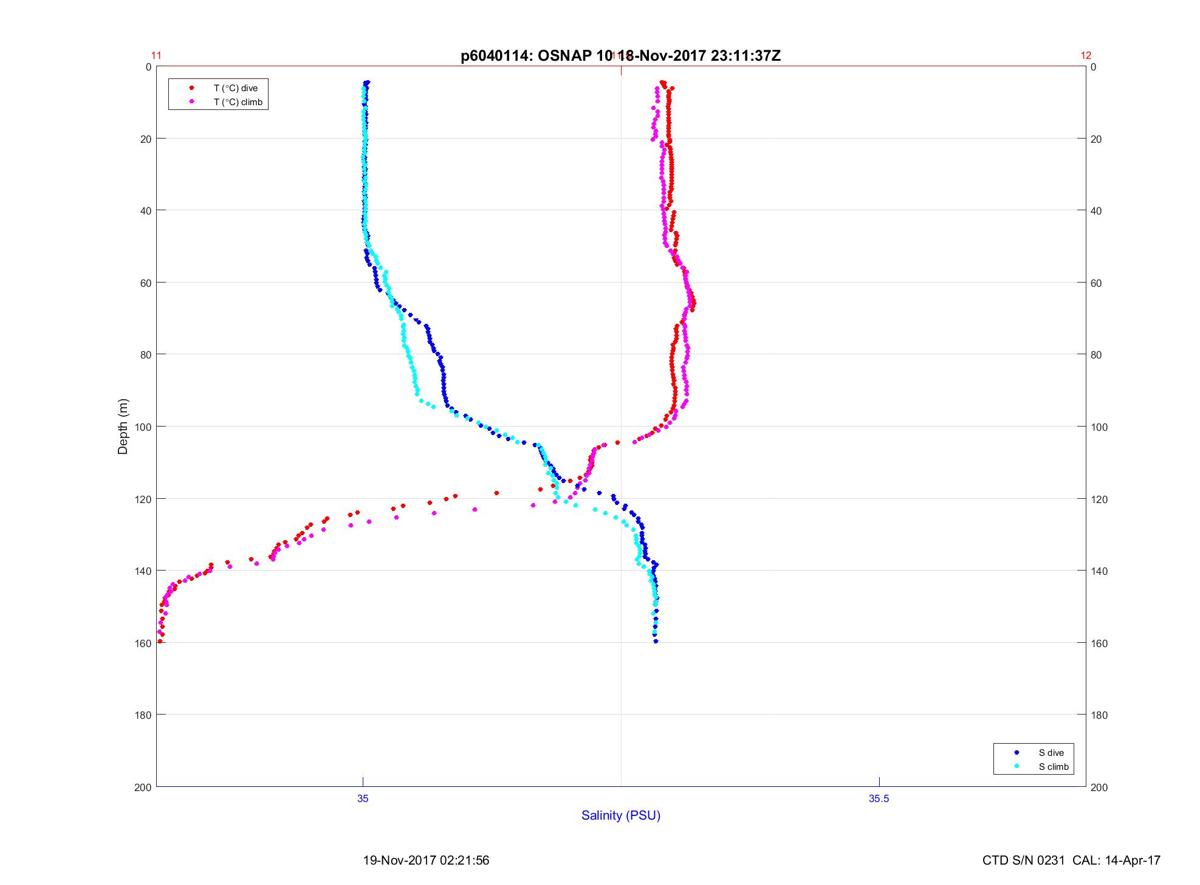Click red marker of T dive legend entry

click(191, 88)
